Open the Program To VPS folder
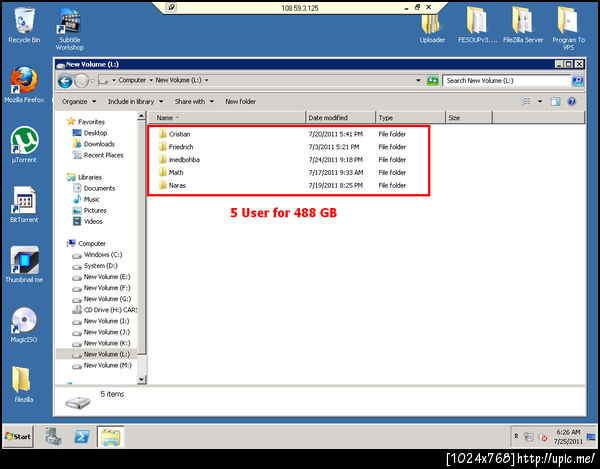 (x=569, y=29)
